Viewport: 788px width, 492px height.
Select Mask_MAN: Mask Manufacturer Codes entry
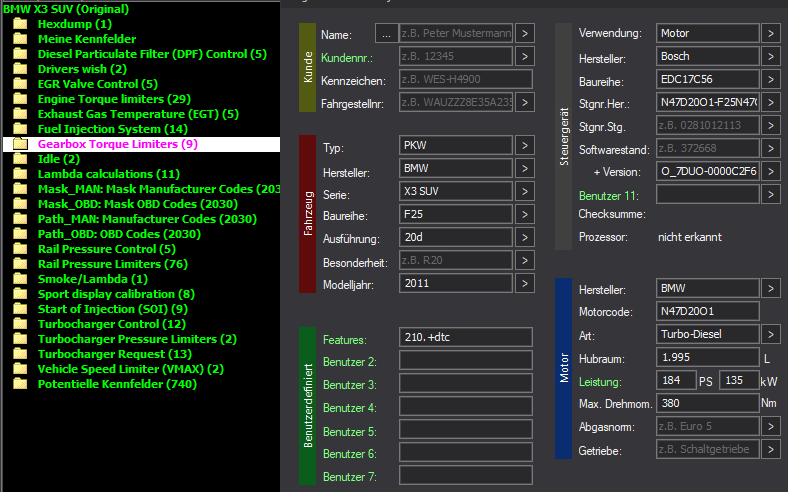click(x=159, y=189)
